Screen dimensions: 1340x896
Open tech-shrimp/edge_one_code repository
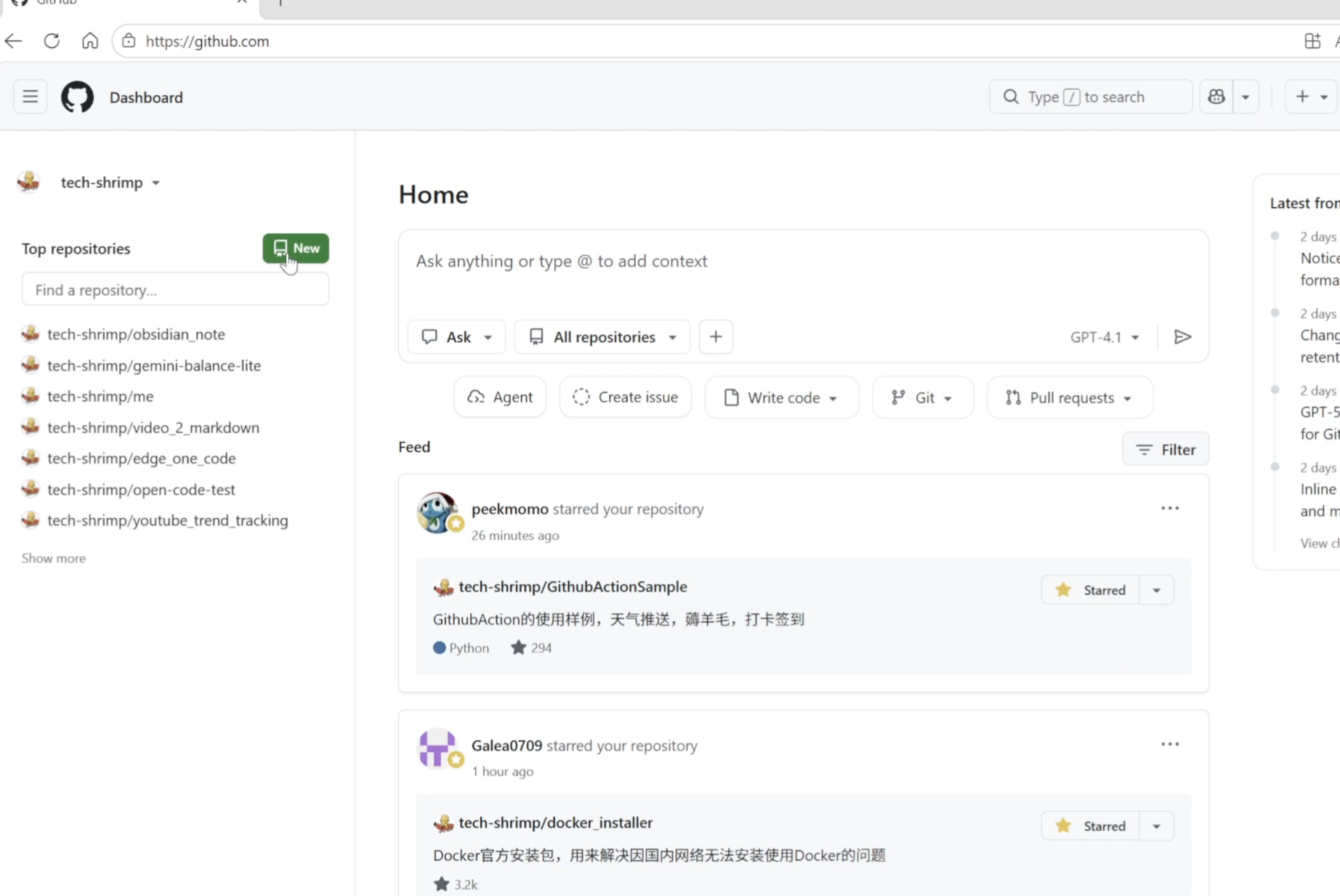click(142, 459)
